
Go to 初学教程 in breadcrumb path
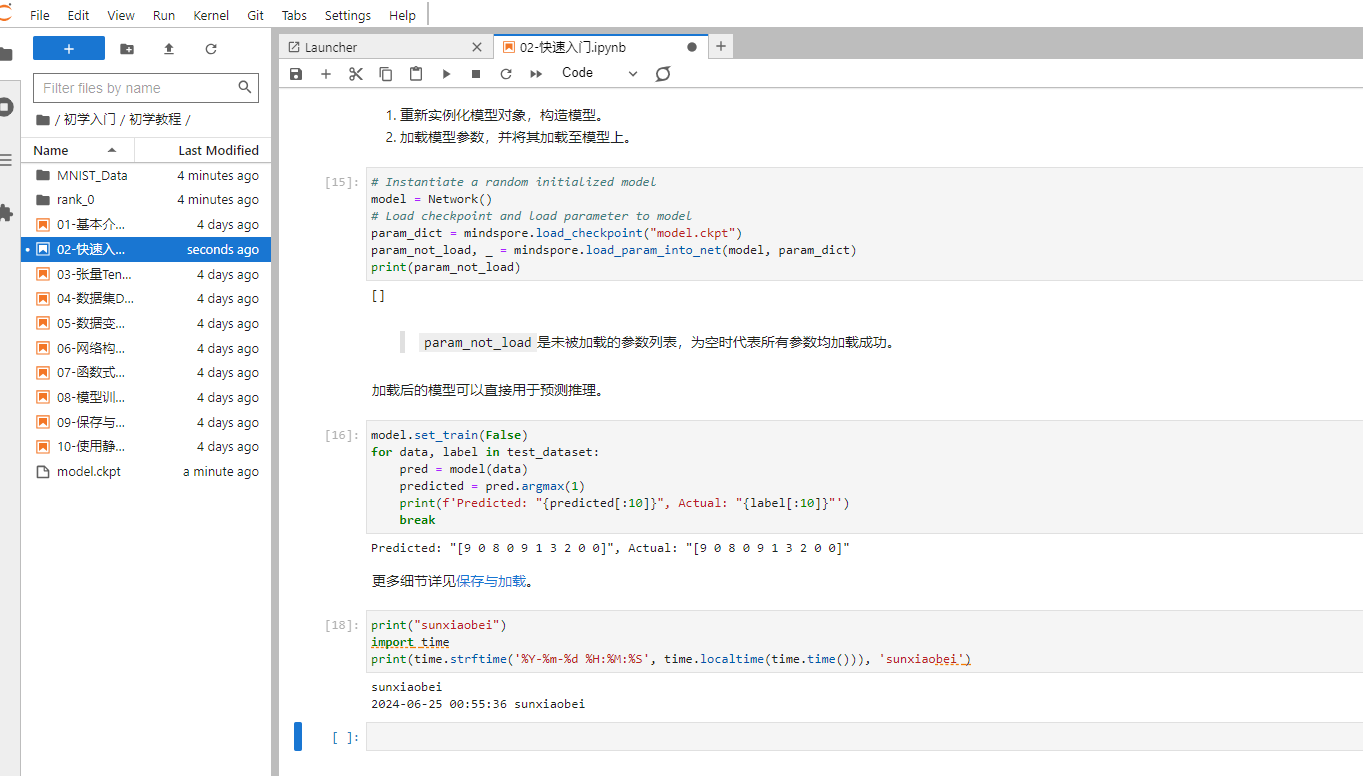point(155,119)
